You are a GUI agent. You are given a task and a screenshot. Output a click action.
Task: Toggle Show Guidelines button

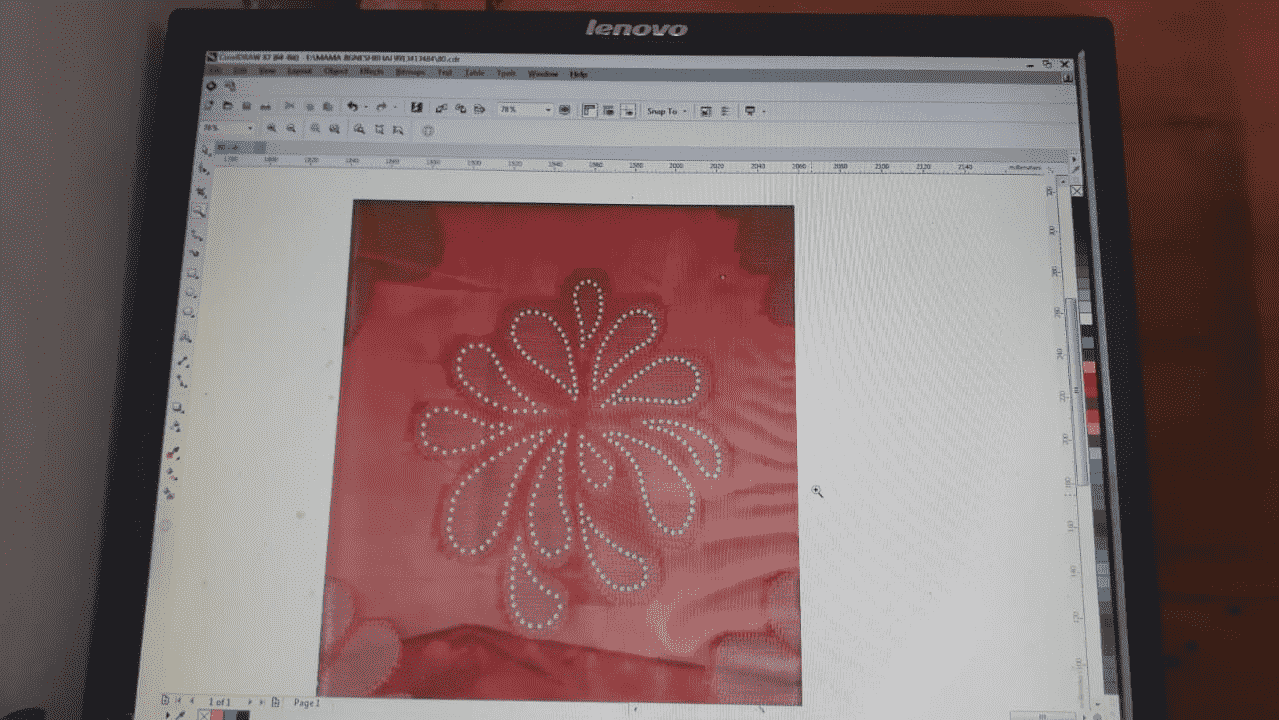point(628,110)
